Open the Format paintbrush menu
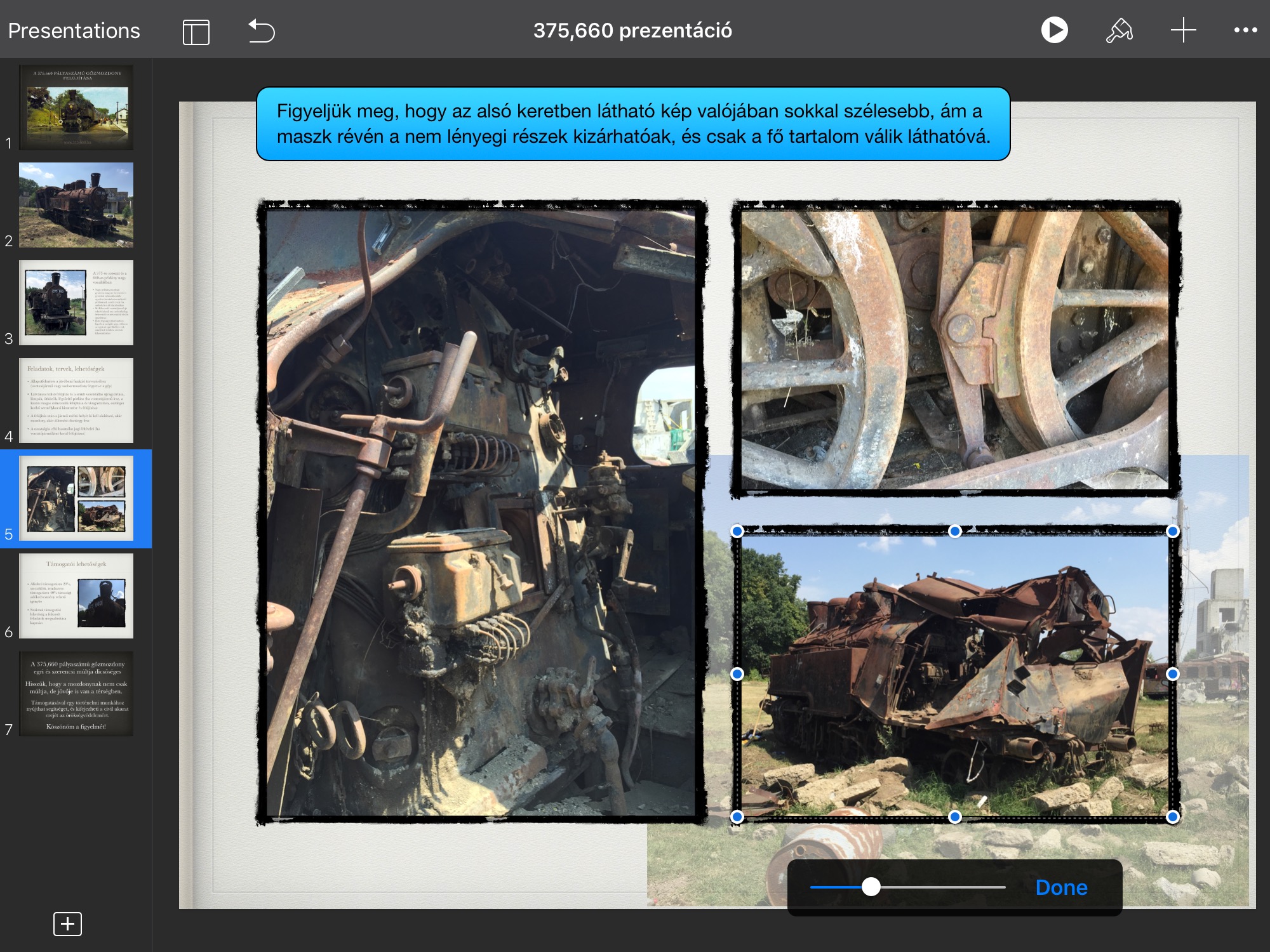The image size is (1270, 952). pos(1119,30)
